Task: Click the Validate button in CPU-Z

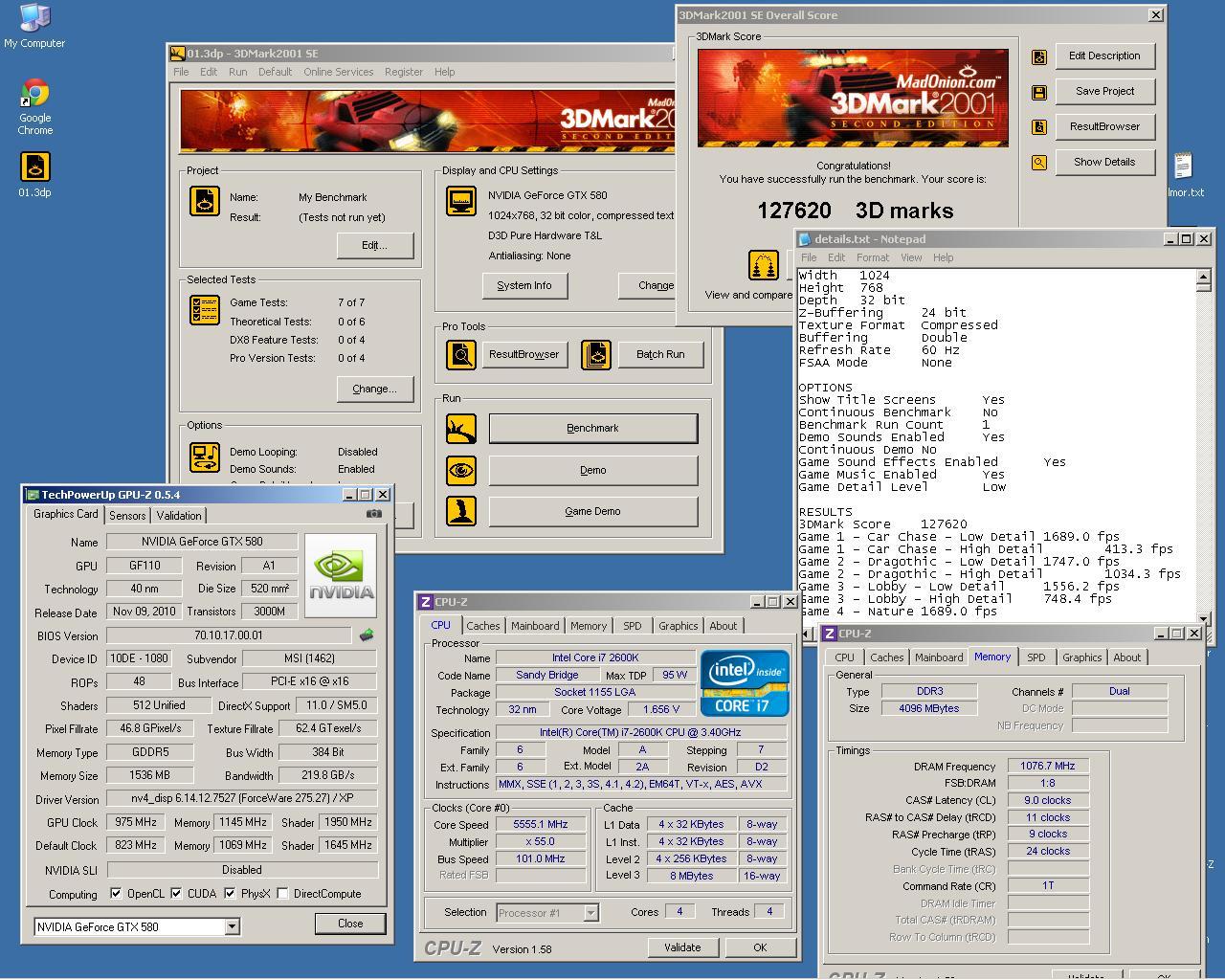Action: [682, 947]
